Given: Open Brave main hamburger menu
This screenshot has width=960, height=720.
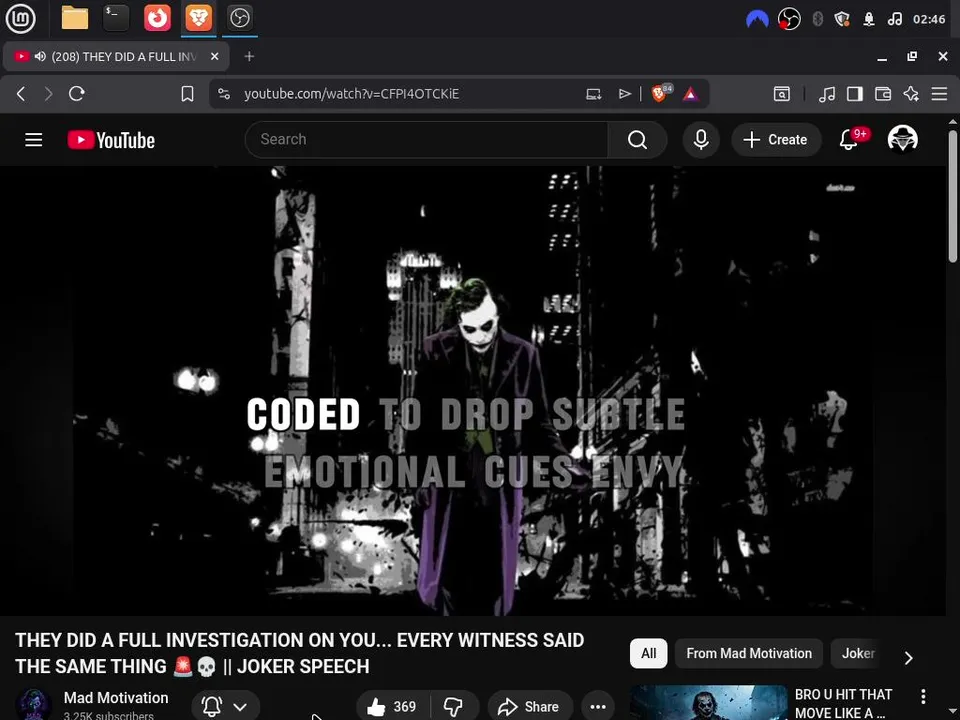Looking at the screenshot, I should tap(939, 94).
